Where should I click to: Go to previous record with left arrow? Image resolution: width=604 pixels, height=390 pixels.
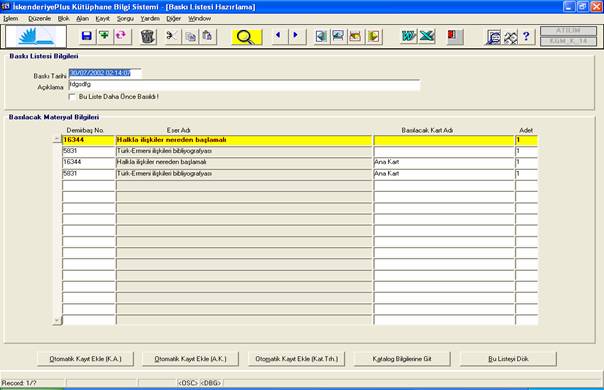279,36
